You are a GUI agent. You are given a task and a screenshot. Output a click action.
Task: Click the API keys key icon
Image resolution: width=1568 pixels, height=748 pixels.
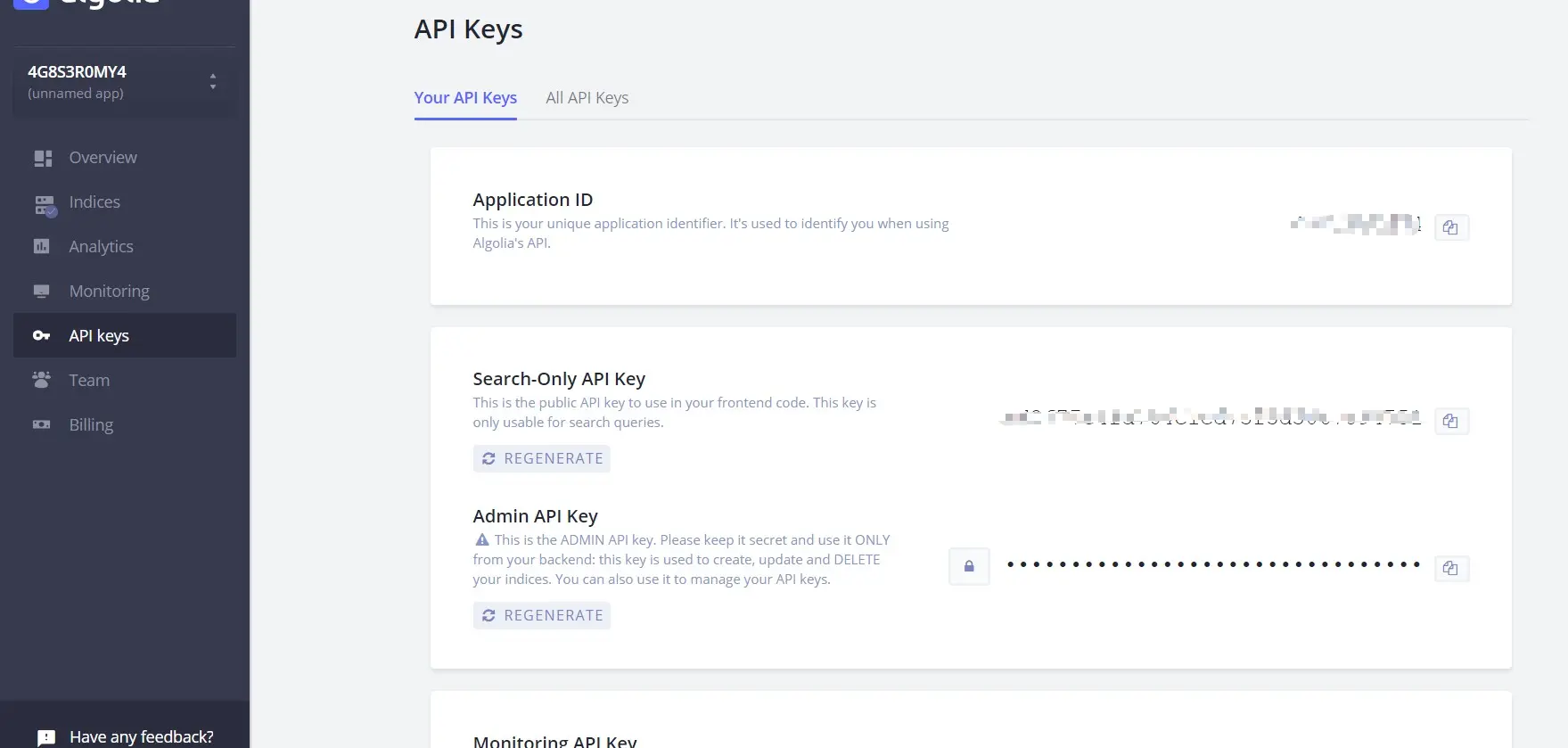tap(42, 336)
